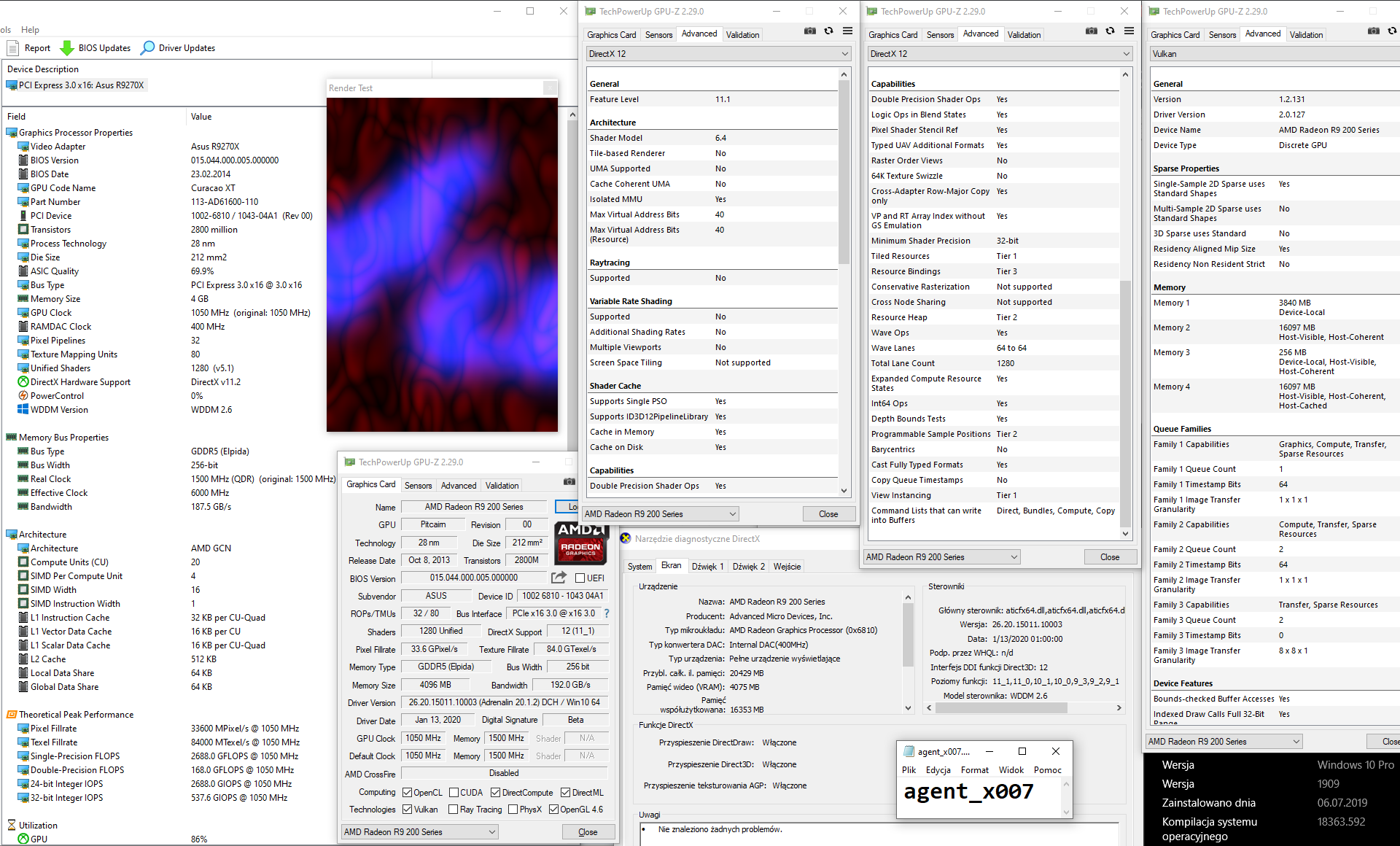The image size is (1400, 846).
Task: Click PCI Express device icon under Device Description
Action: 12,85
